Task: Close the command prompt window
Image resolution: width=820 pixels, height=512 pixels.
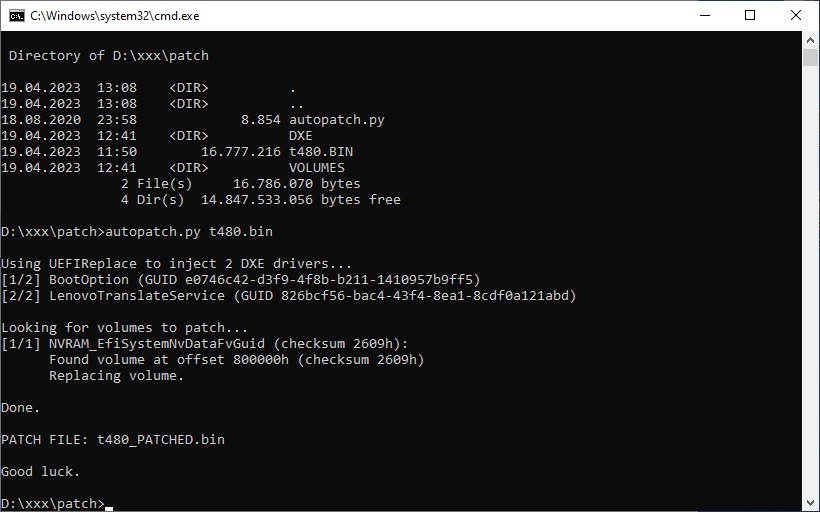Action: [796, 16]
